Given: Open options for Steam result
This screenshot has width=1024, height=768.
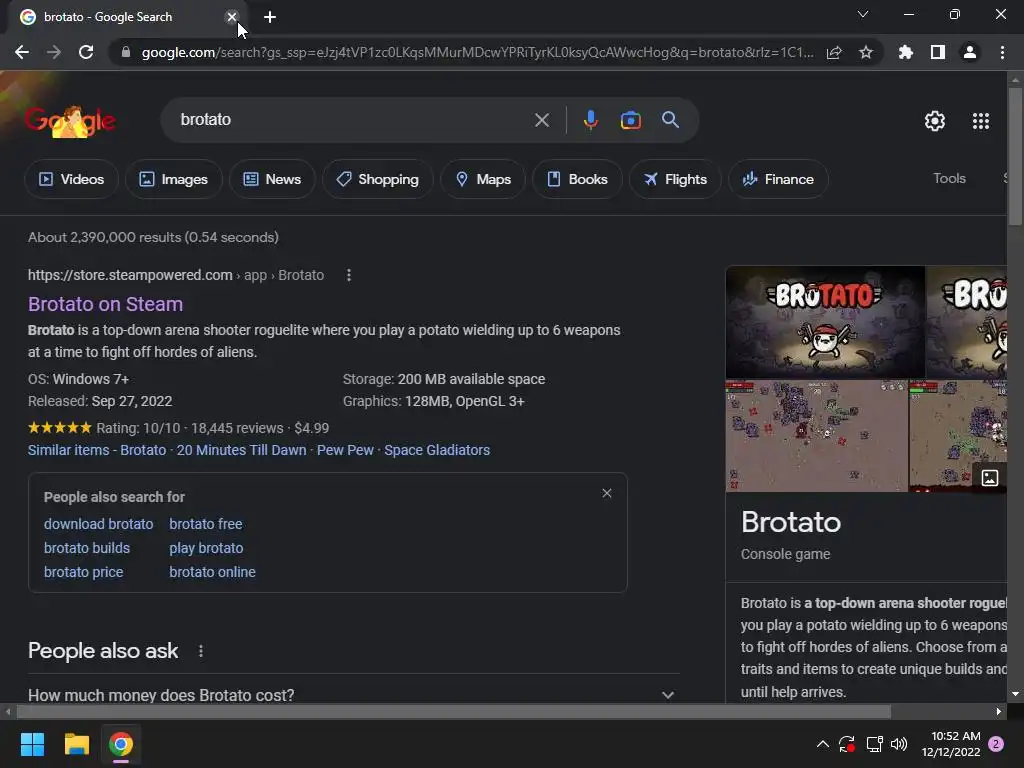Looking at the screenshot, I should 349,276.
